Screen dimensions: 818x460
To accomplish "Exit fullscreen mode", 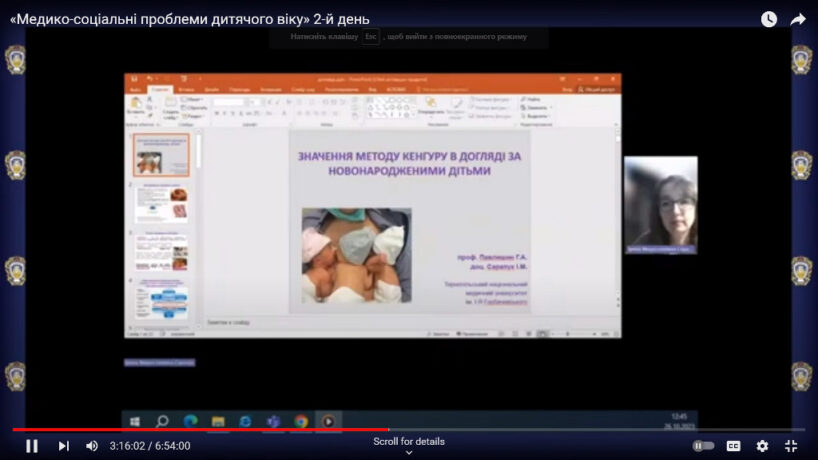I will pos(791,446).
